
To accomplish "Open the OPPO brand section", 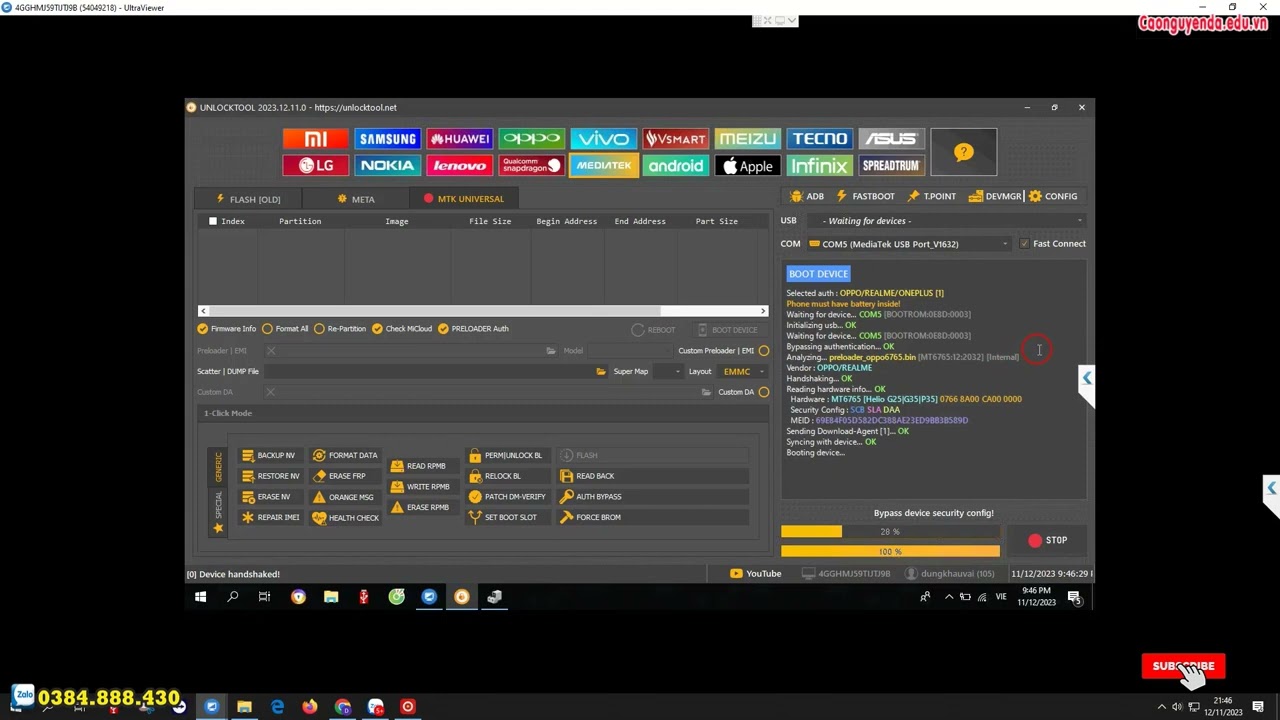I will tap(531, 139).
